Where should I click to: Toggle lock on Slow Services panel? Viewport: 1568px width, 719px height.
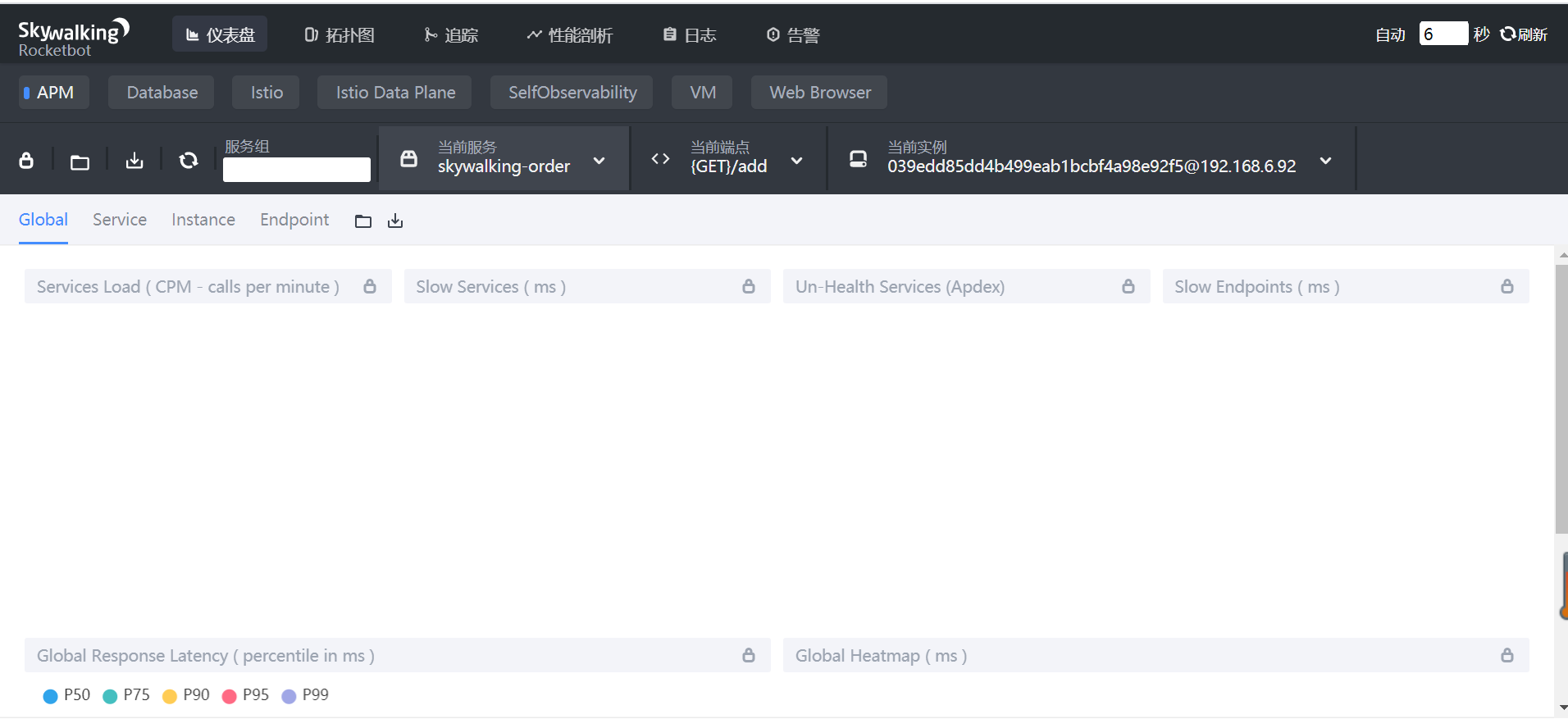(x=749, y=286)
